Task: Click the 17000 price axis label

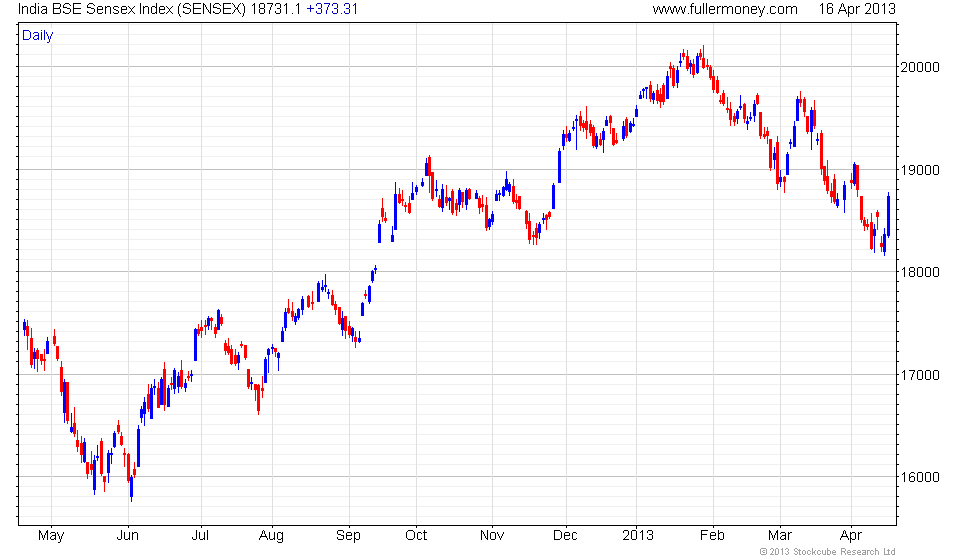Action: click(x=919, y=375)
